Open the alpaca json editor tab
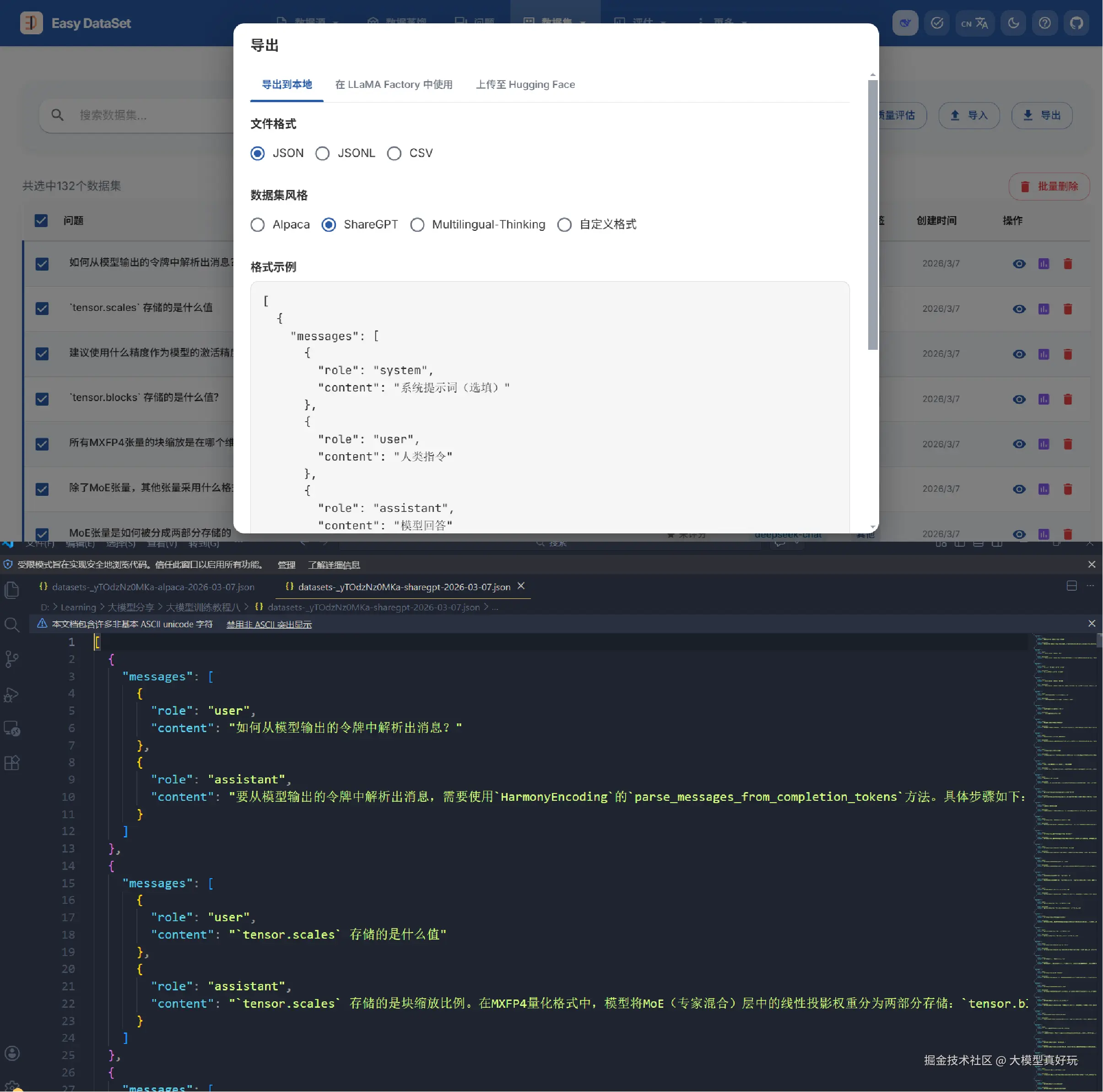This screenshot has width=1103, height=1092. (x=153, y=587)
